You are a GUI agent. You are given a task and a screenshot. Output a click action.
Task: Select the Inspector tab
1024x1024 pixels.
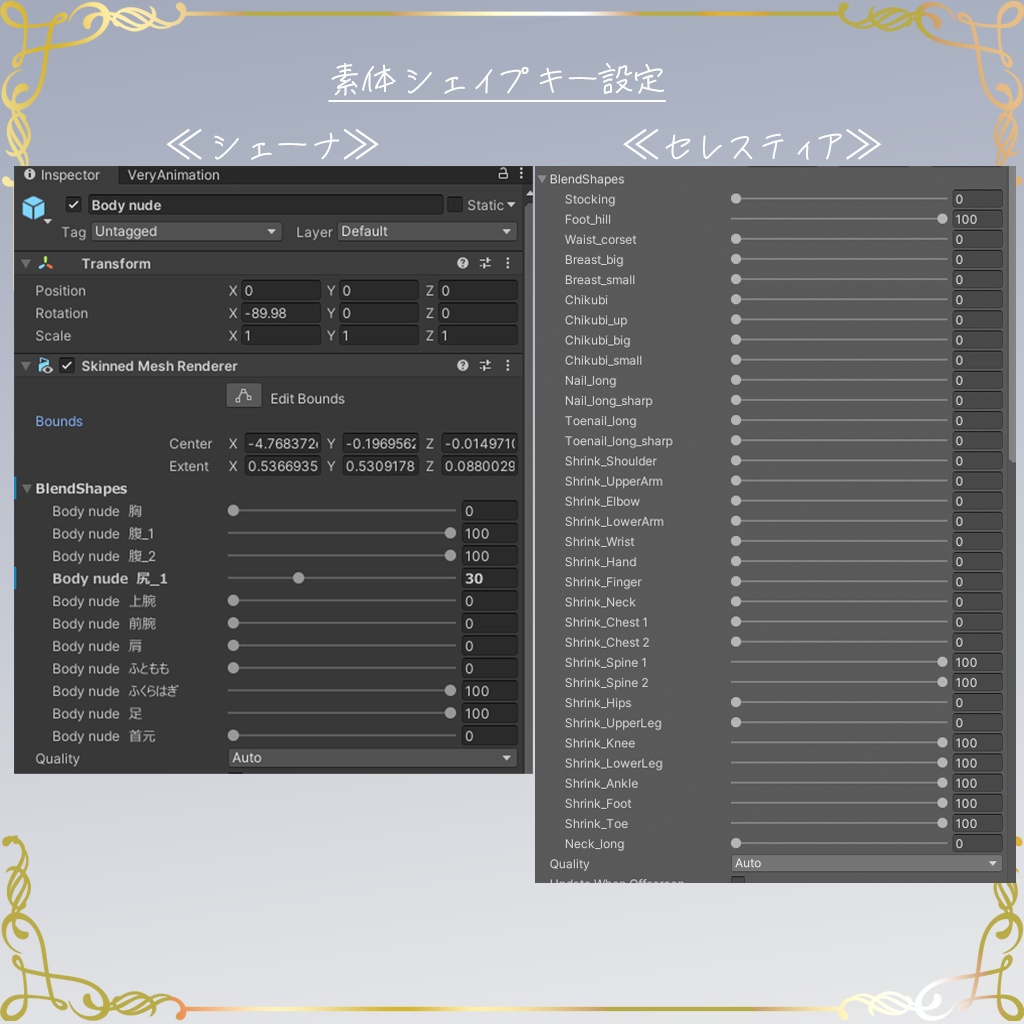70,174
